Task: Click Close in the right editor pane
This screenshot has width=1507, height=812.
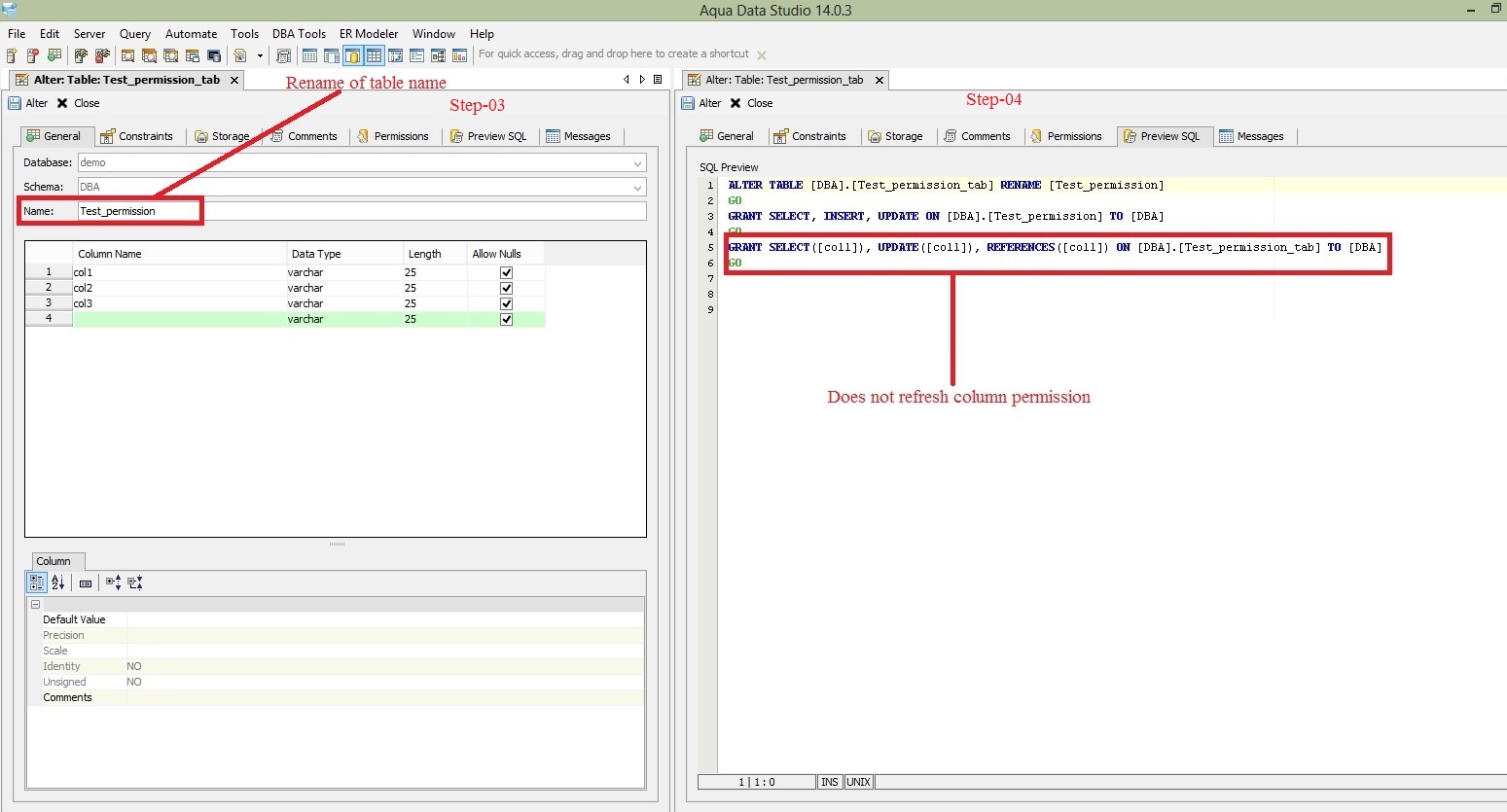Action: pyautogui.click(x=751, y=103)
